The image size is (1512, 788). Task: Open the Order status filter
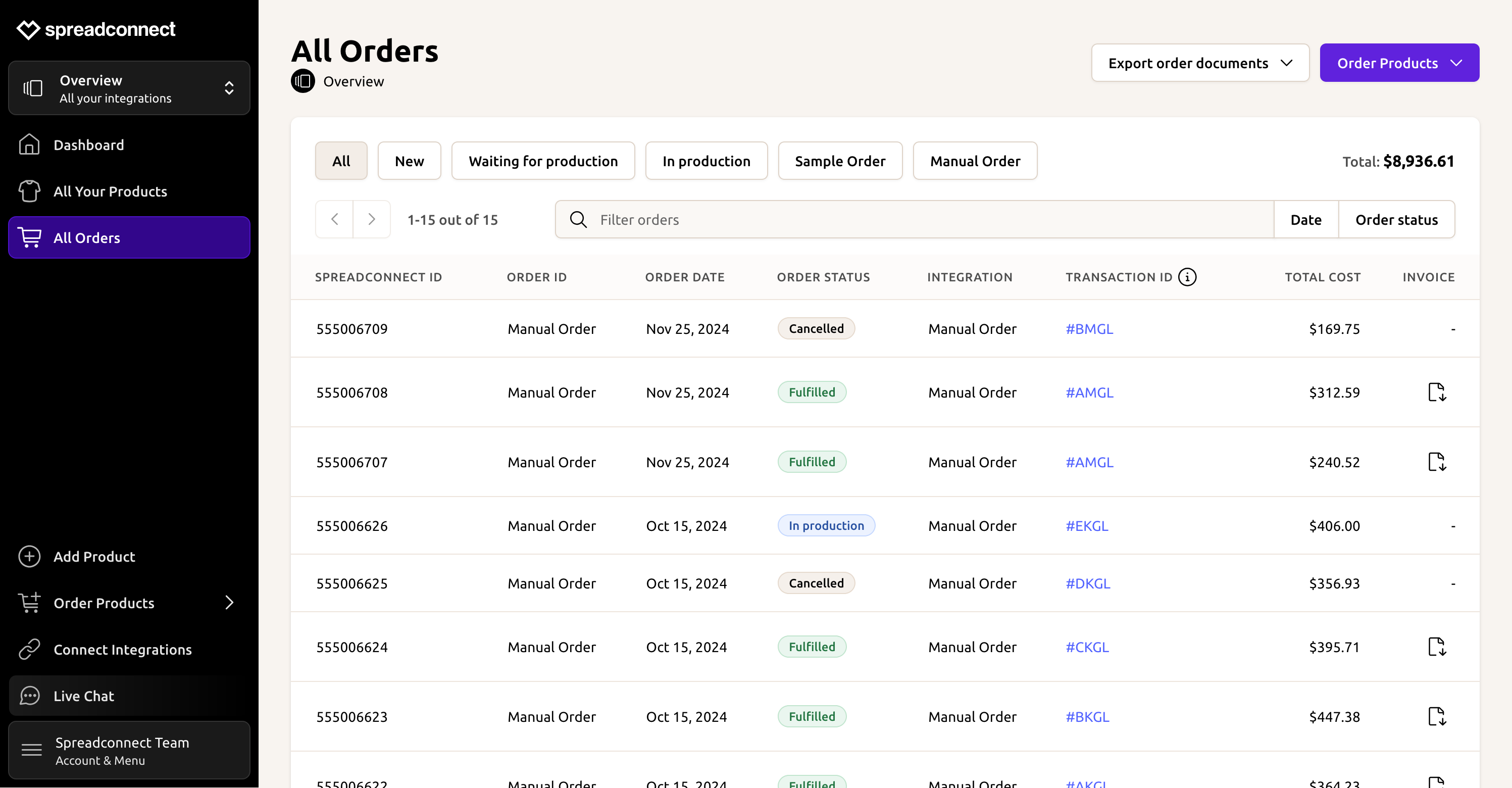pos(1396,219)
